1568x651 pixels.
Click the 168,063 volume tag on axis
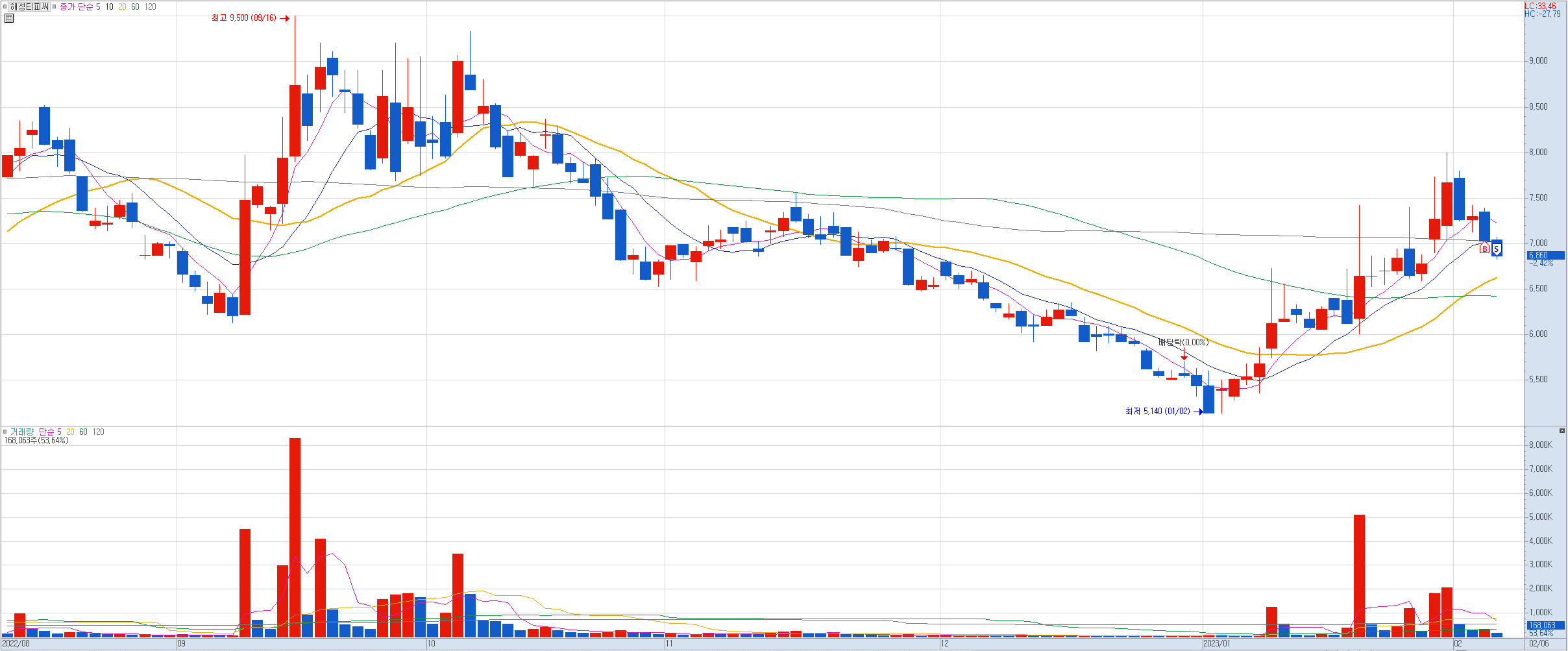click(x=1545, y=626)
